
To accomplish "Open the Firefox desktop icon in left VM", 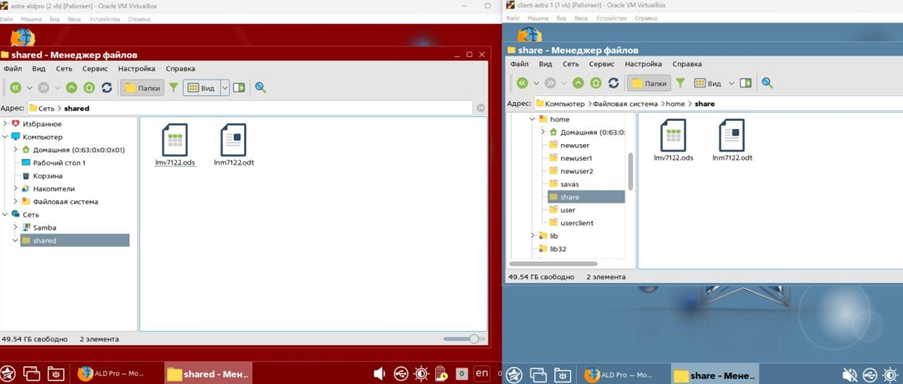I will pyautogui.click(x=23, y=37).
